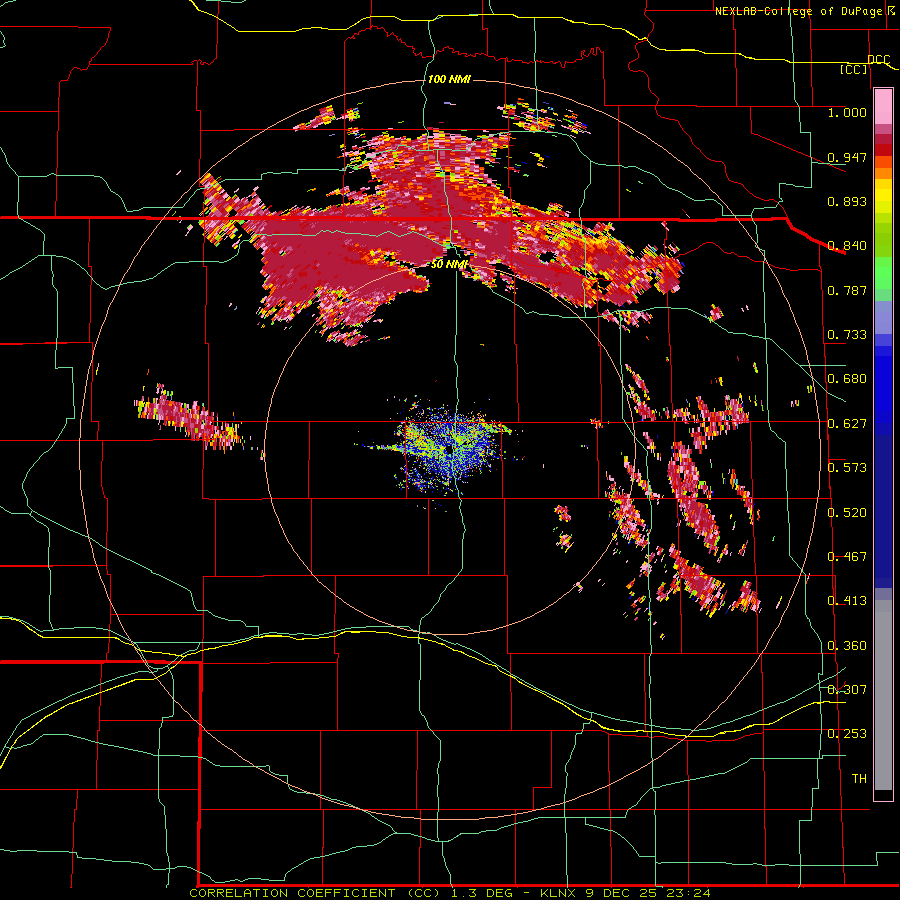Select the 0.787 scale value

pos(847,290)
